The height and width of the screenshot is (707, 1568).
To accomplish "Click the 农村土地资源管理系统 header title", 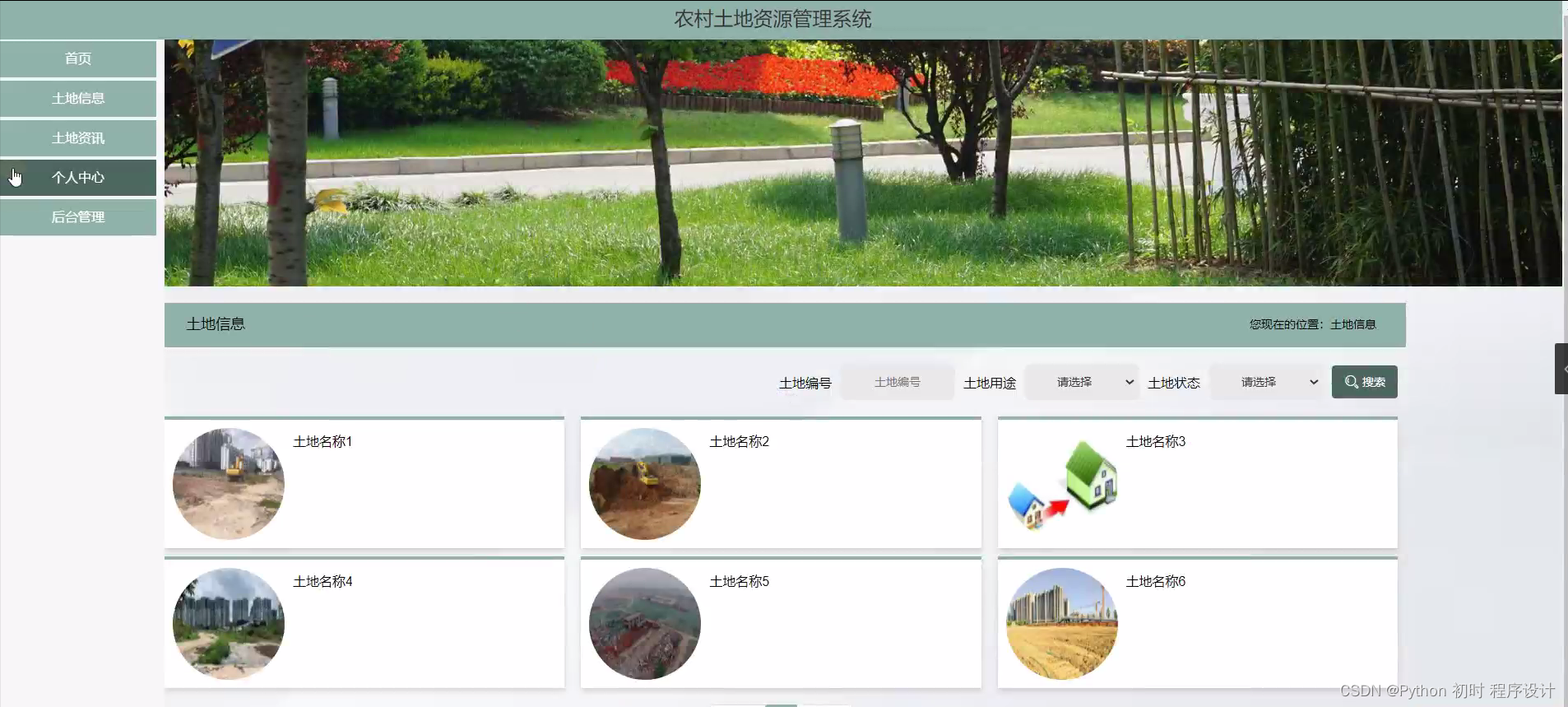I will pos(773,19).
